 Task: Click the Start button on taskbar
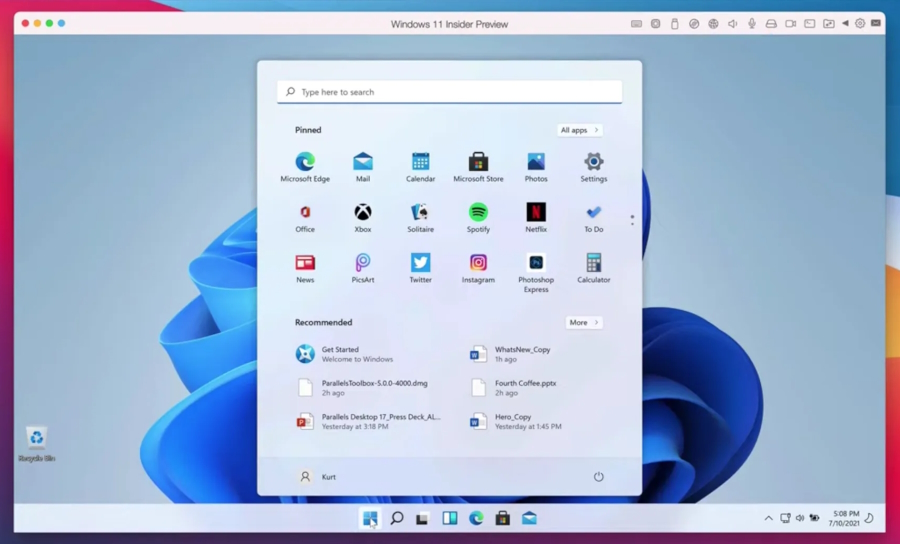pos(370,518)
